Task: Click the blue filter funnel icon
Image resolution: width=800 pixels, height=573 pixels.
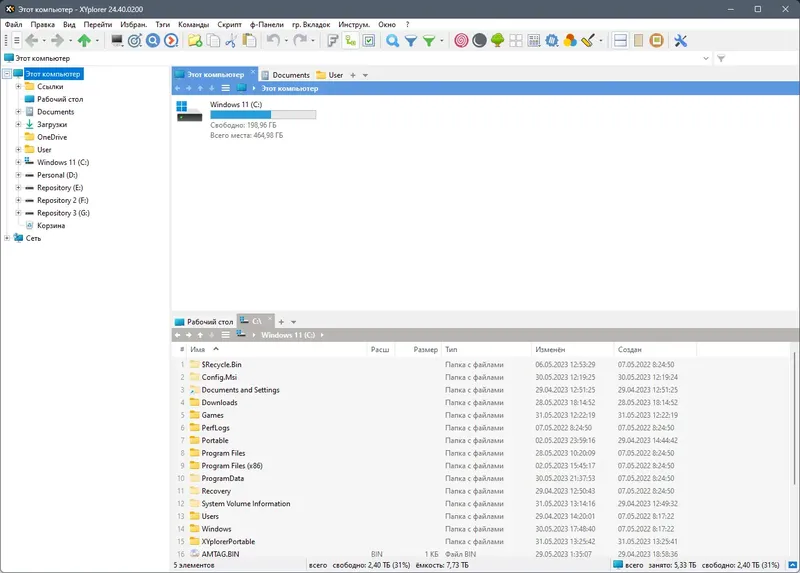Action: [x=411, y=40]
